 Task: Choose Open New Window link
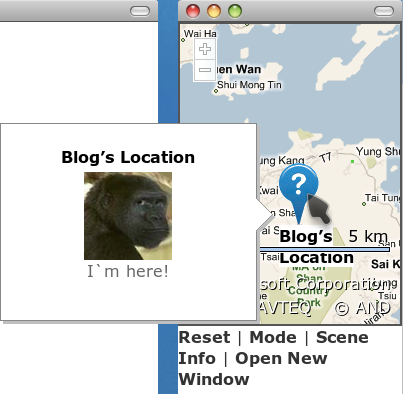pyautogui.click(x=253, y=369)
